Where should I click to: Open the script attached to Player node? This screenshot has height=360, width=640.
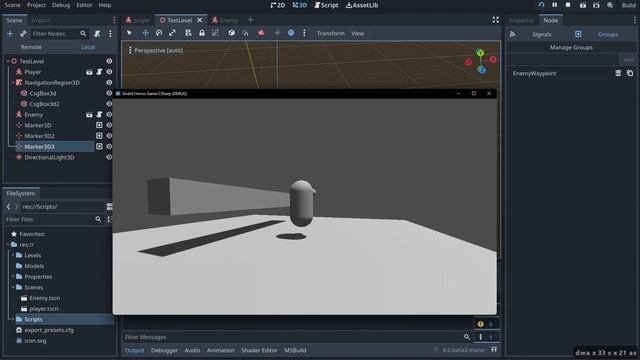pyautogui.click(x=99, y=72)
